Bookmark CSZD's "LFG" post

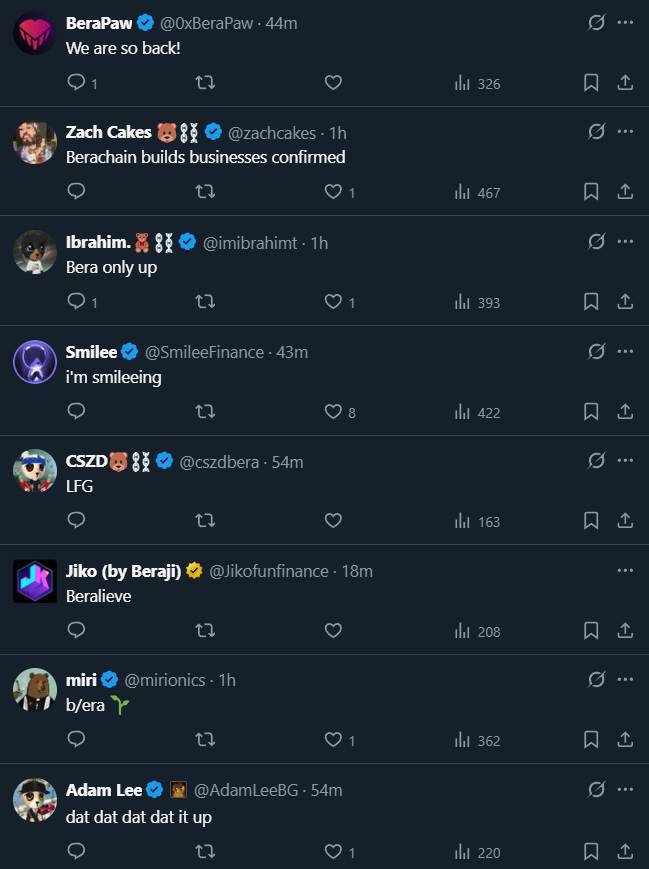(591, 520)
